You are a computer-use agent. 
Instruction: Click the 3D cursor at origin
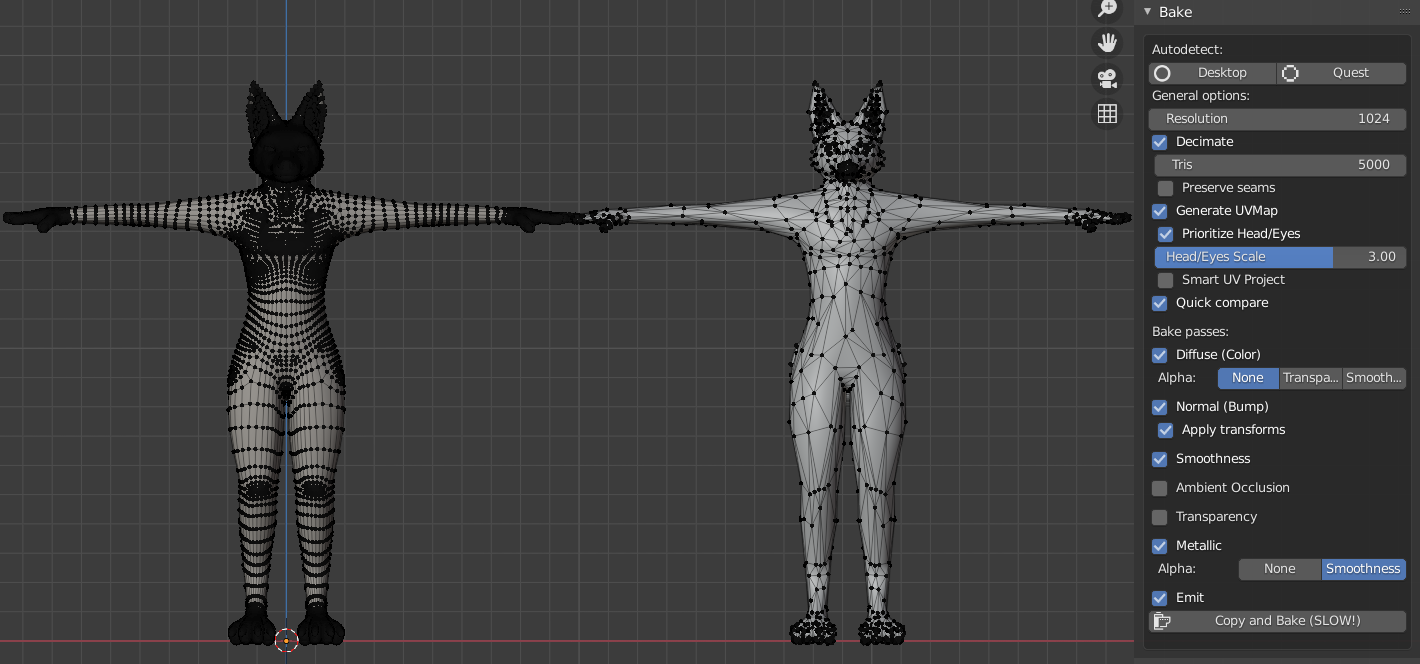coord(286,640)
